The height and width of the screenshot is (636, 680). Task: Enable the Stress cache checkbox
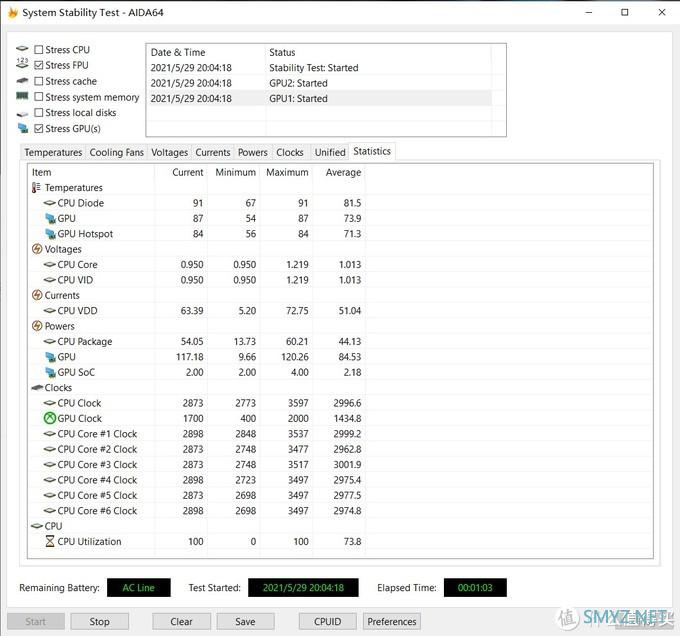pyautogui.click(x=39, y=81)
